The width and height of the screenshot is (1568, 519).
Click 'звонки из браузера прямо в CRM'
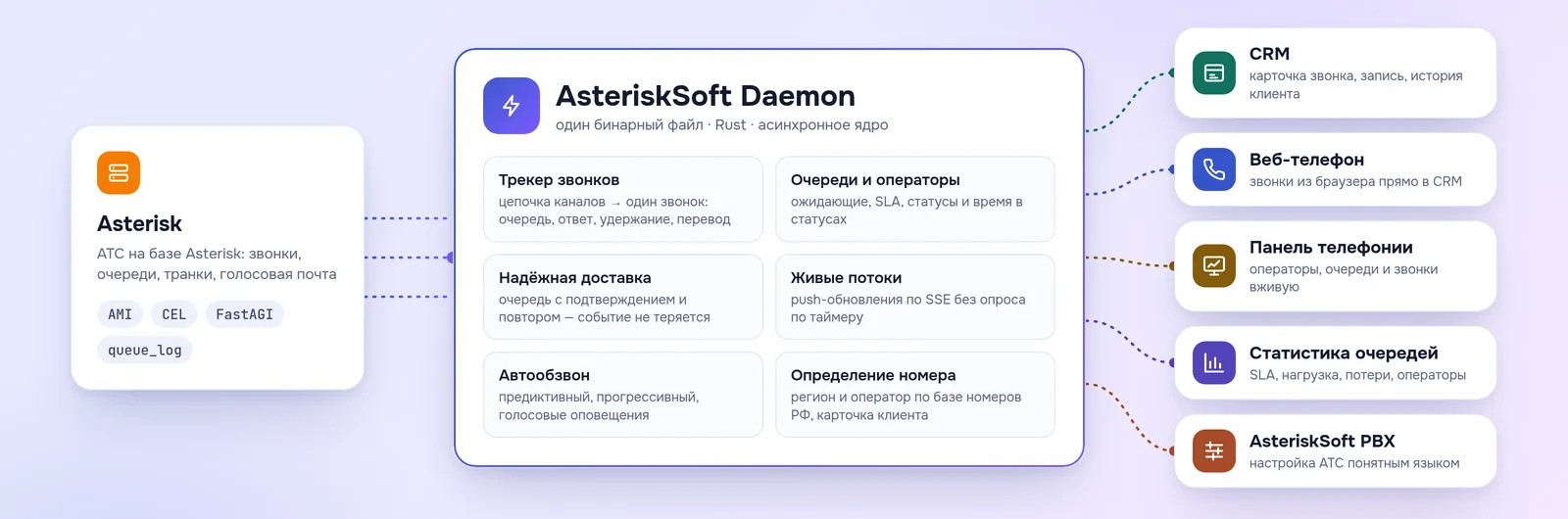click(1355, 181)
